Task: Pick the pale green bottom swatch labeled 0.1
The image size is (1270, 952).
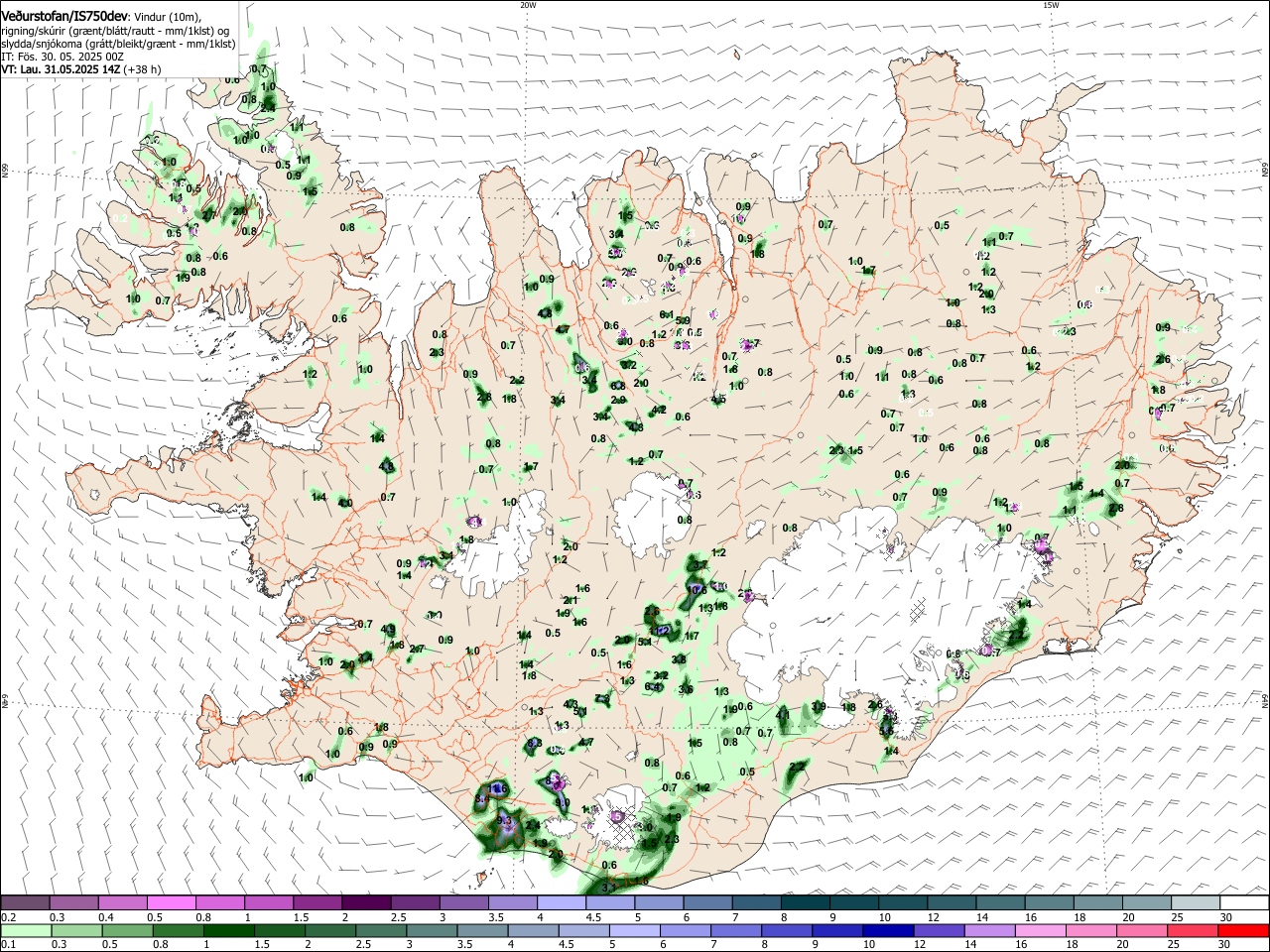Action: tap(25, 930)
